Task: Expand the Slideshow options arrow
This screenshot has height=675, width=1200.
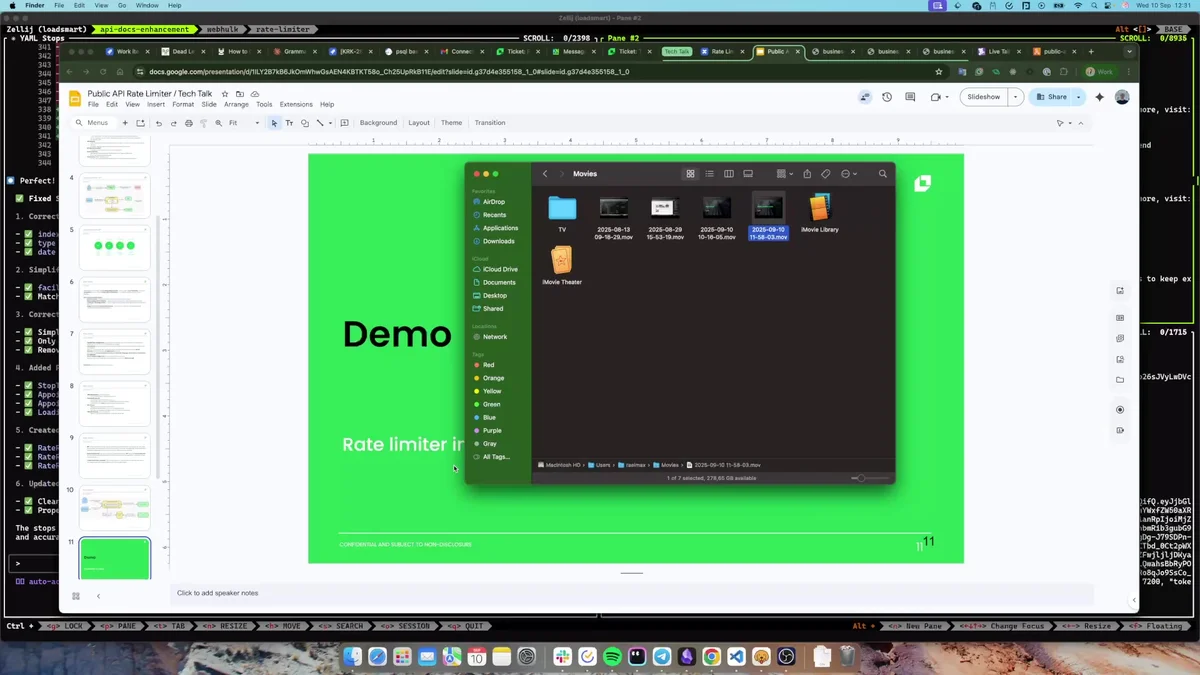Action: 1015,97
